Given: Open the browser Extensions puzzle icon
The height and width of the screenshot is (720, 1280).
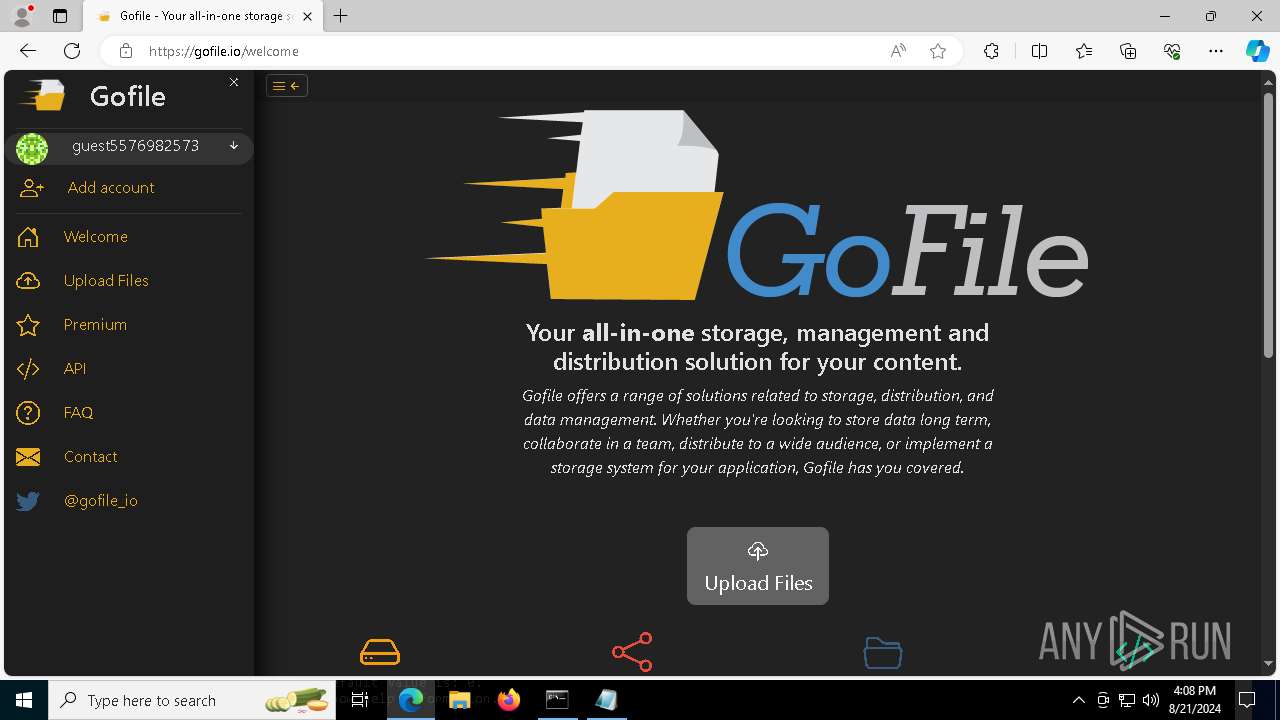Looking at the screenshot, I should [x=991, y=51].
